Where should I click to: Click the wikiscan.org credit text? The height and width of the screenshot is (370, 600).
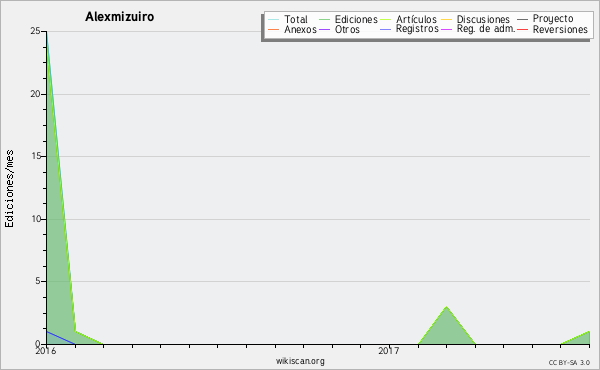(300, 361)
